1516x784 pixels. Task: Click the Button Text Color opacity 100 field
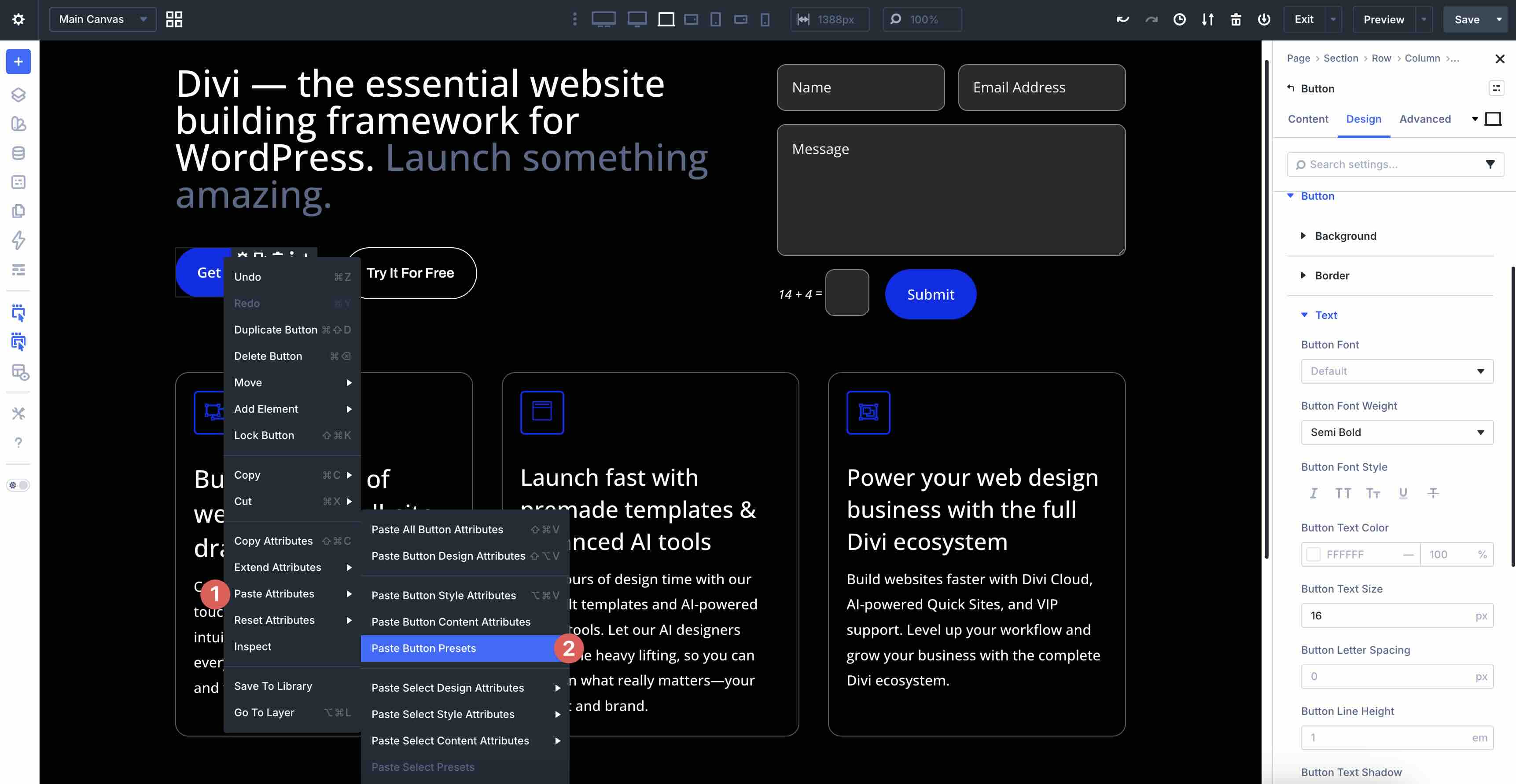point(1457,555)
